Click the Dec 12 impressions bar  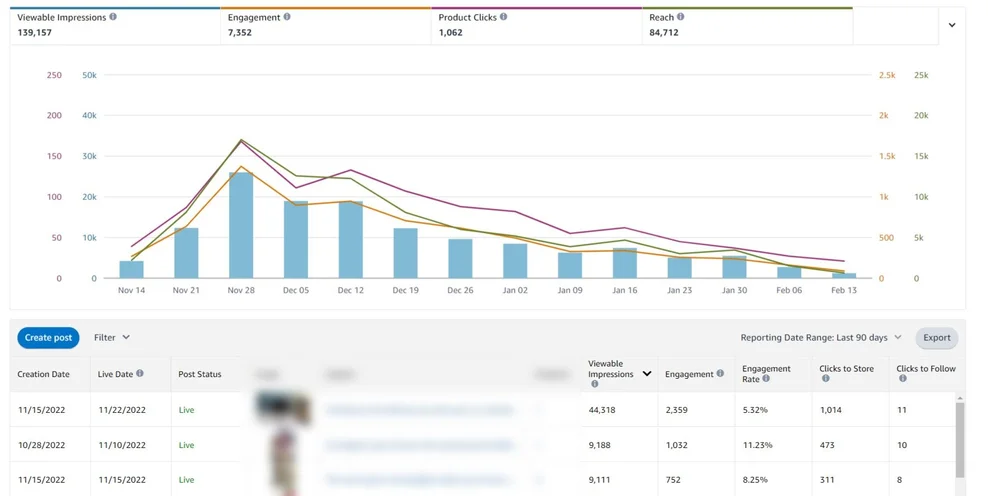pyautogui.click(x=351, y=240)
